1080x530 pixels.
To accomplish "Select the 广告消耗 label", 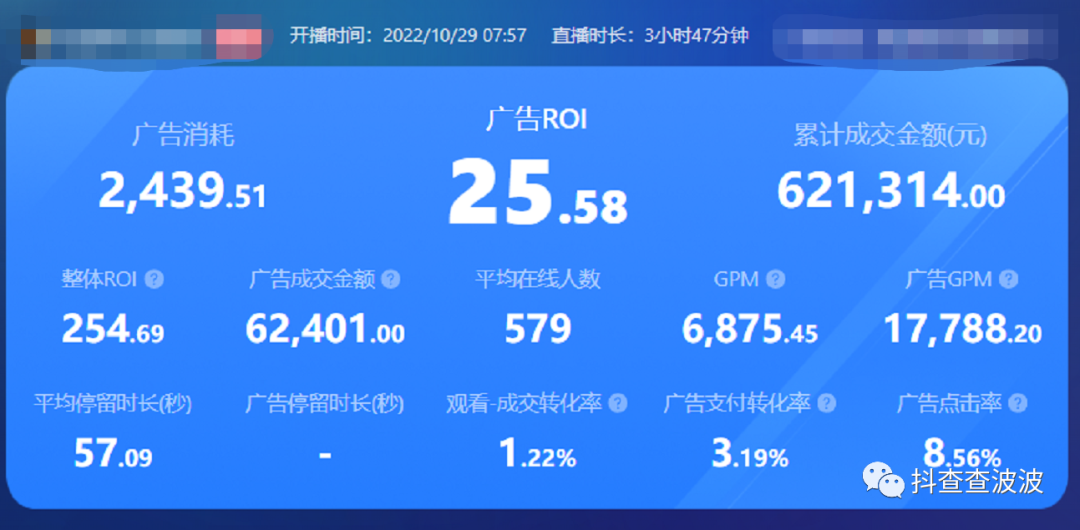I will [x=183, y=136].
